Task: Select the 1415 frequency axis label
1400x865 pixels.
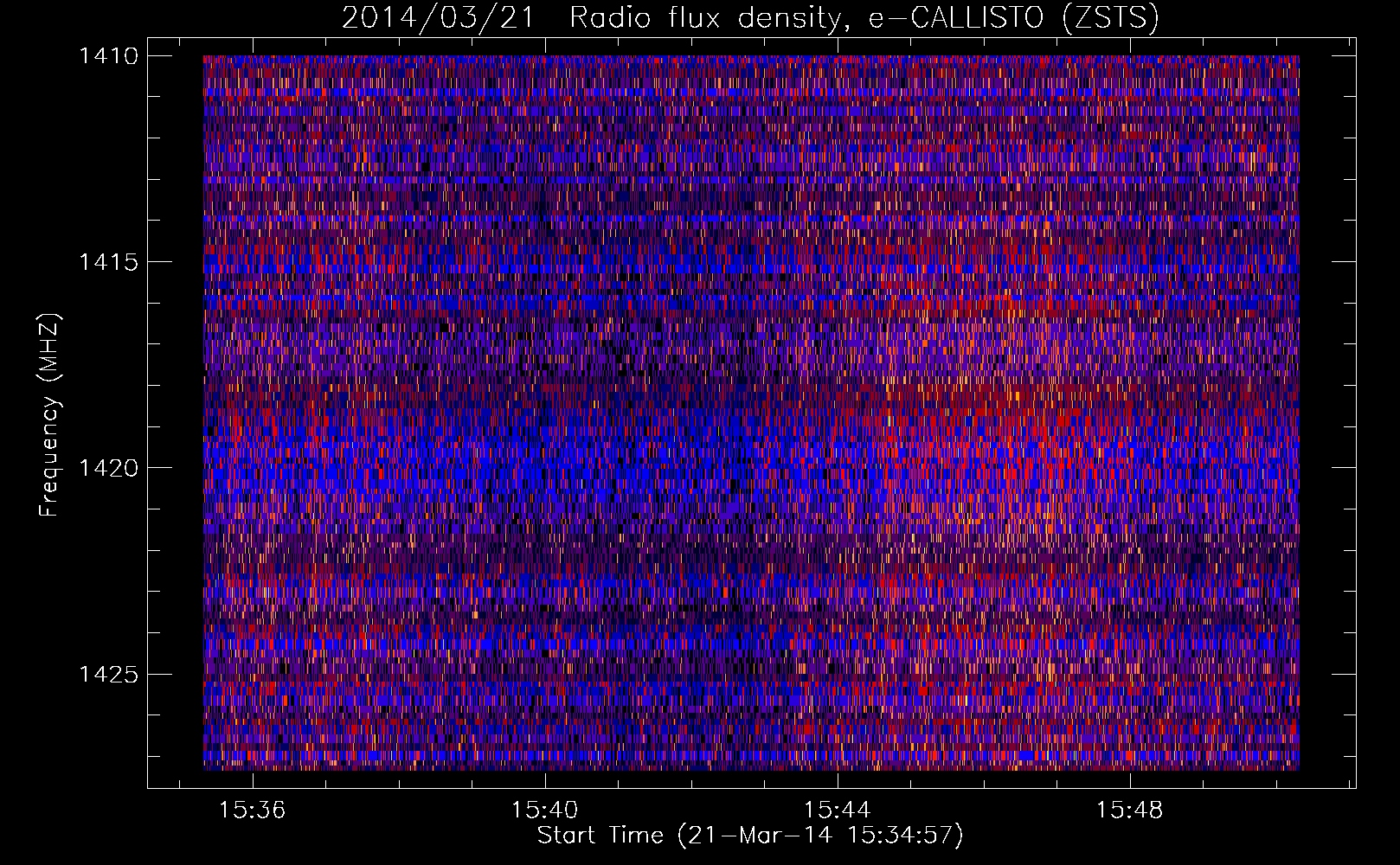Action: [108, 262]
